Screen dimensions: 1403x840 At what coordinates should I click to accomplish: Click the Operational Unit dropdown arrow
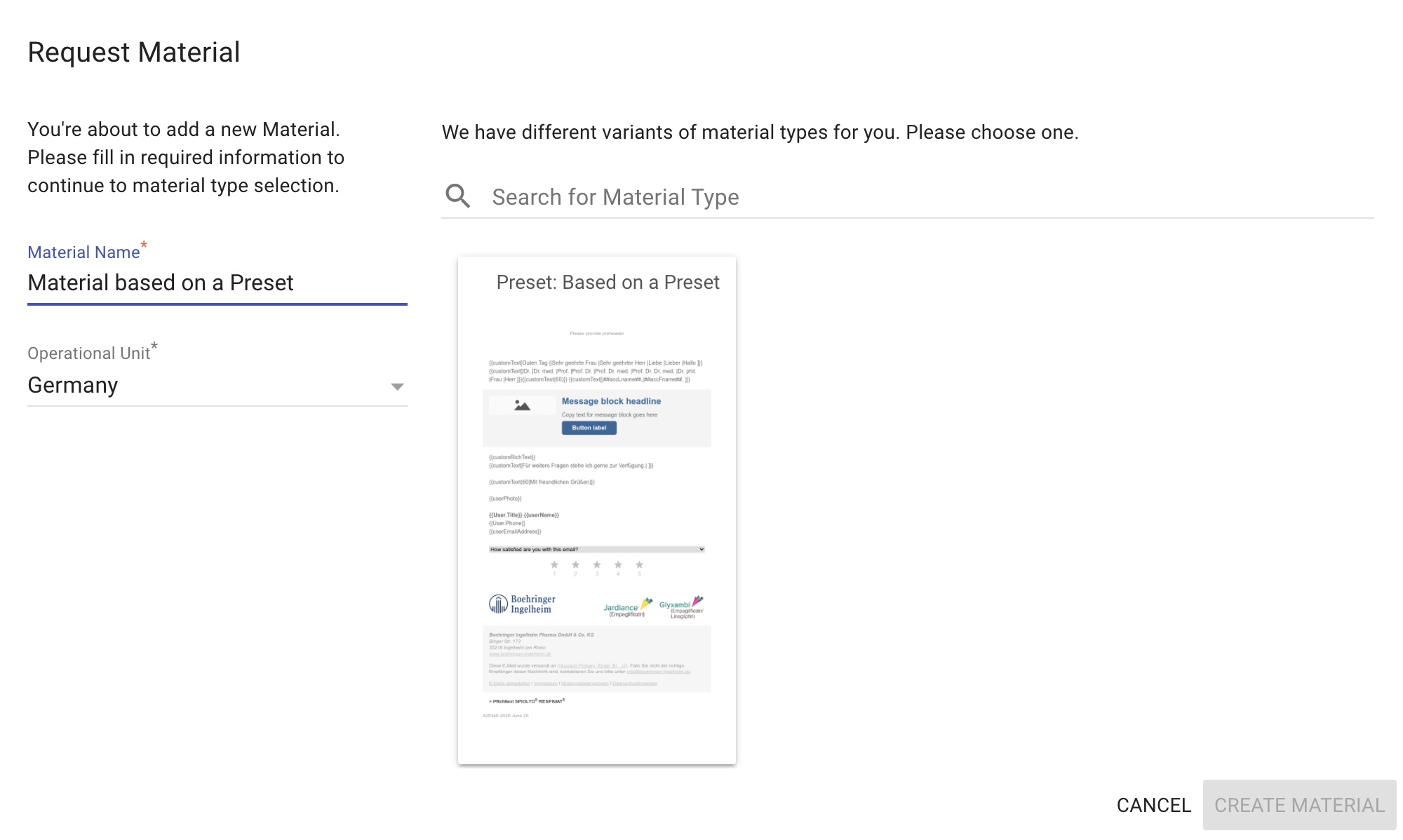[x=397, y=386]
